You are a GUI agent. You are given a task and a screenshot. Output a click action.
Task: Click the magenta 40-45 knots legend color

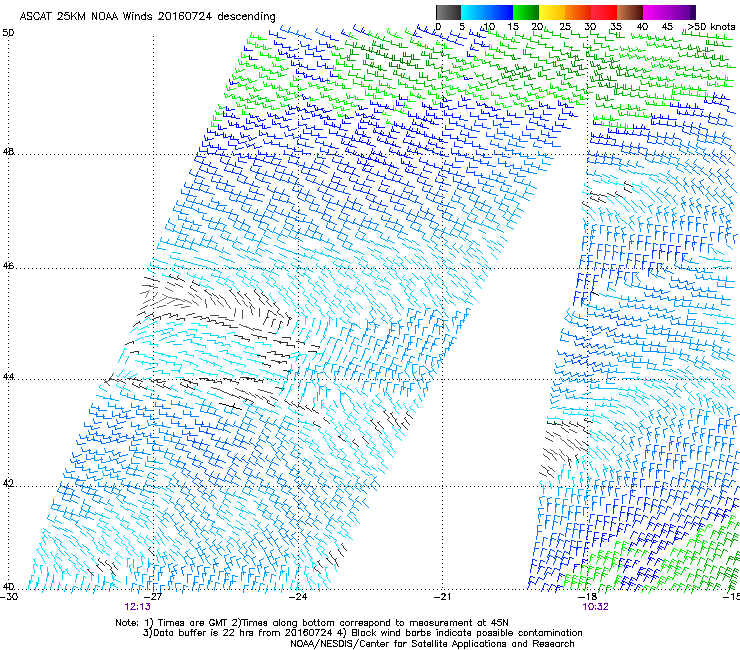click(654, 12)
